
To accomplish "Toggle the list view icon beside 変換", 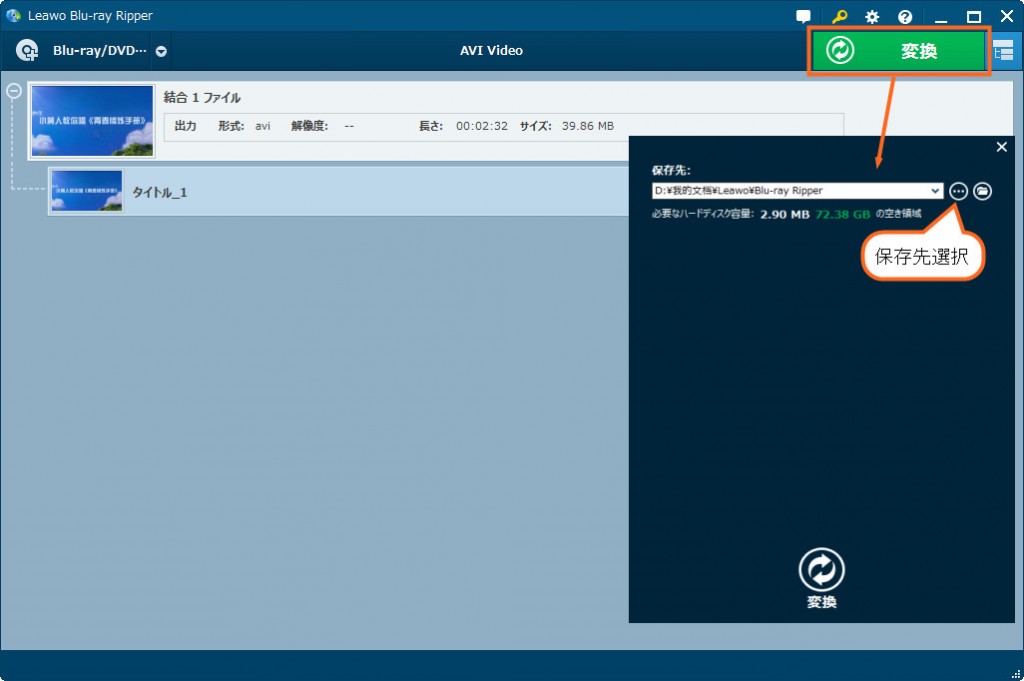I will pyautogui.click(x=1003, y=50).
